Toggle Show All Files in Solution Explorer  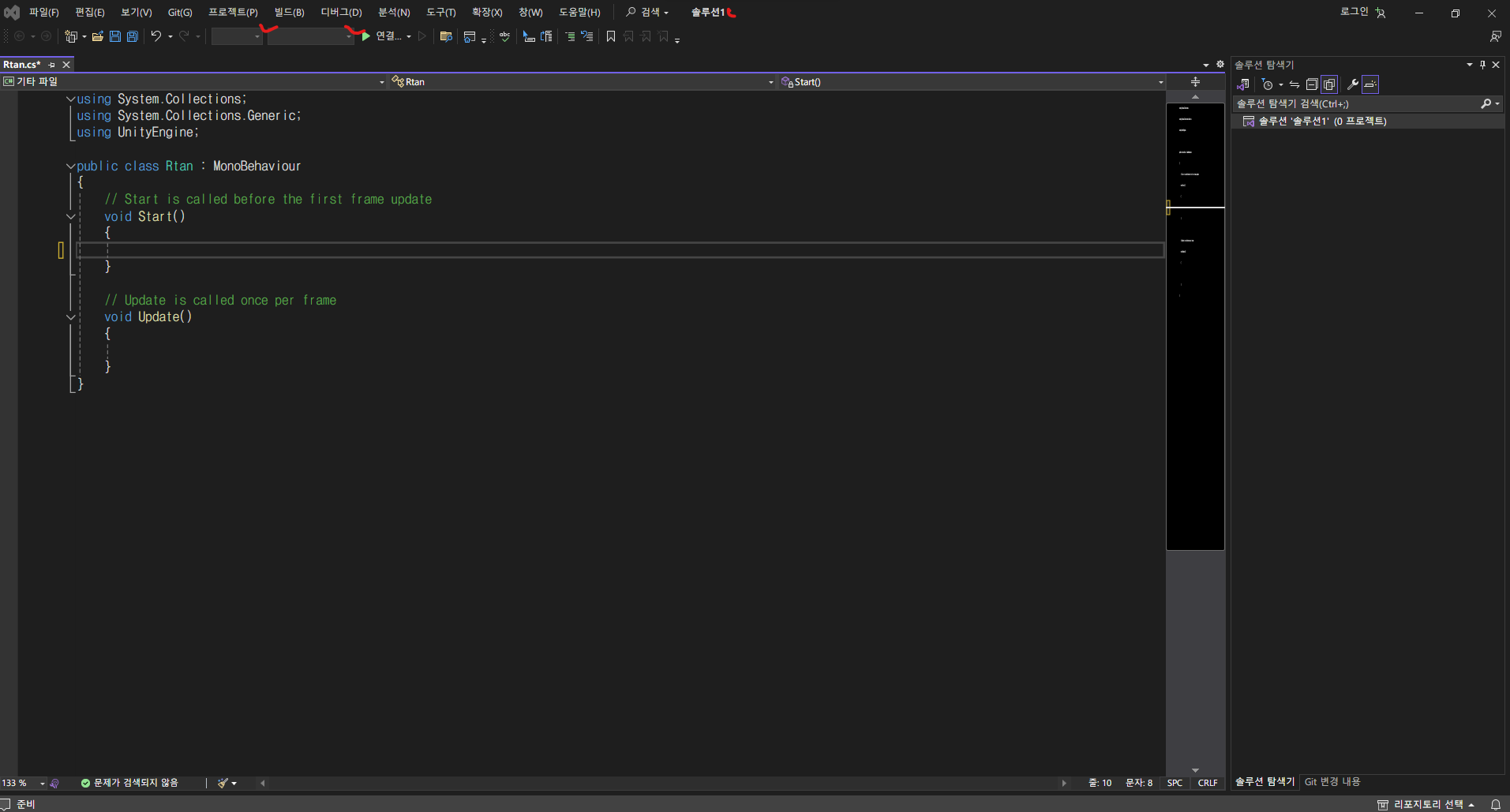click(x=1329, y=84)
